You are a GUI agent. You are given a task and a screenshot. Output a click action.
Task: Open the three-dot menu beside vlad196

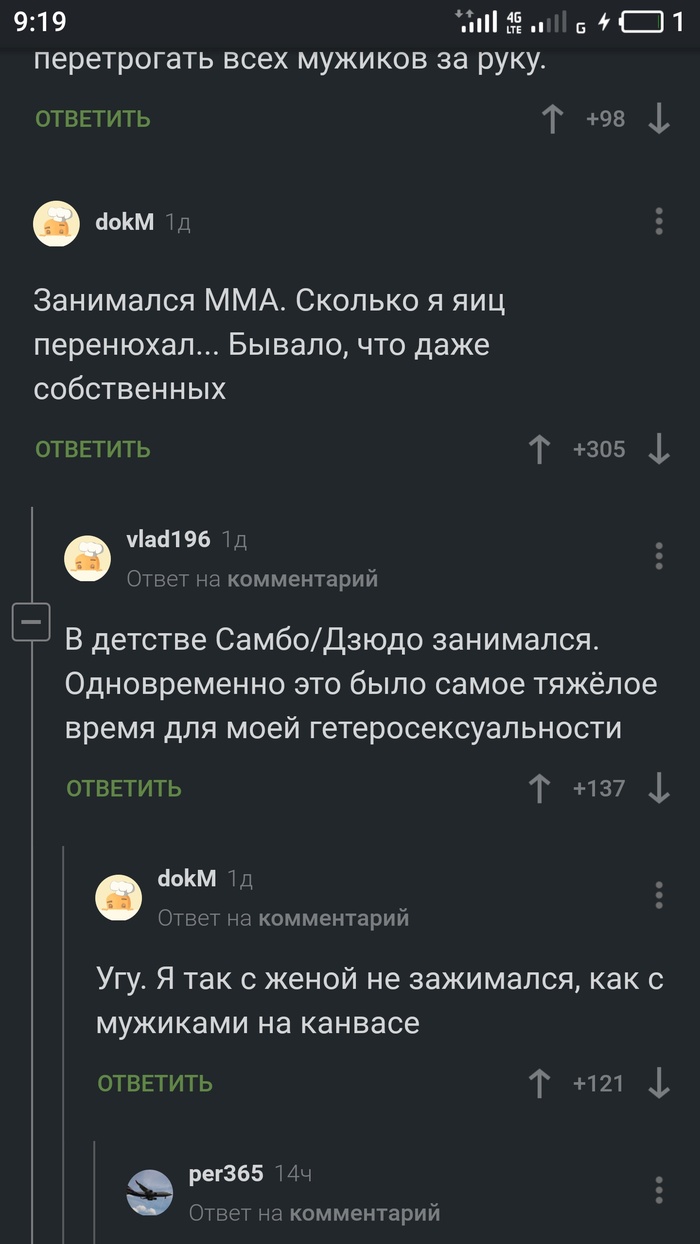(x=658, y=557)
